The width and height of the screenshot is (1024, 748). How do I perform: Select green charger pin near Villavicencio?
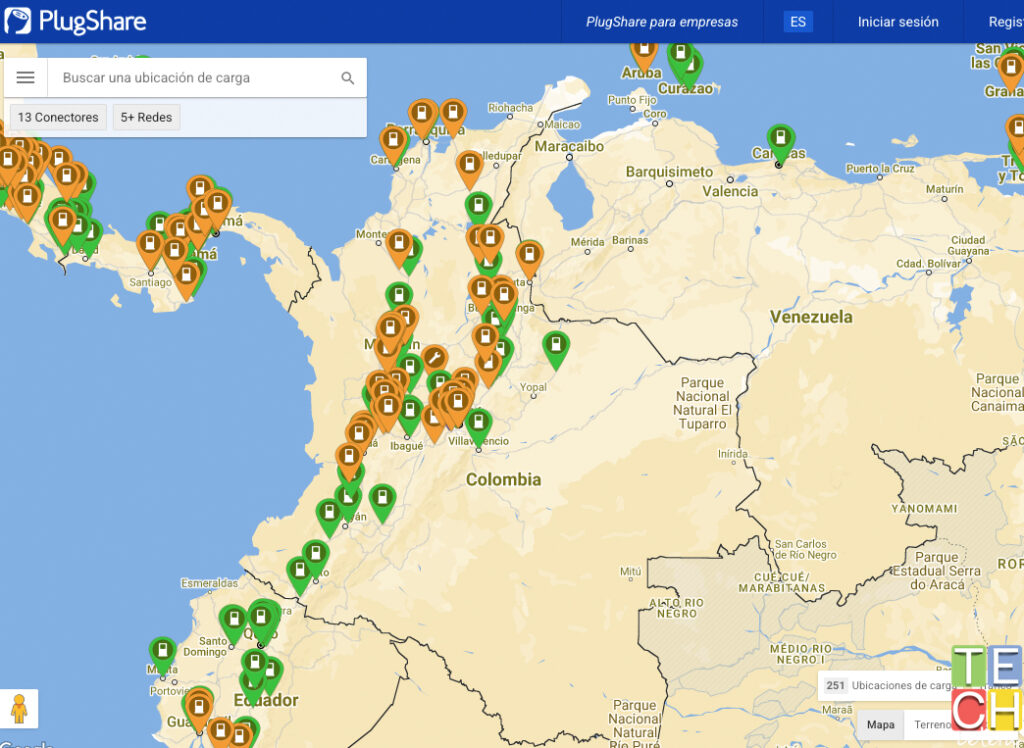[x=479, y=423]
